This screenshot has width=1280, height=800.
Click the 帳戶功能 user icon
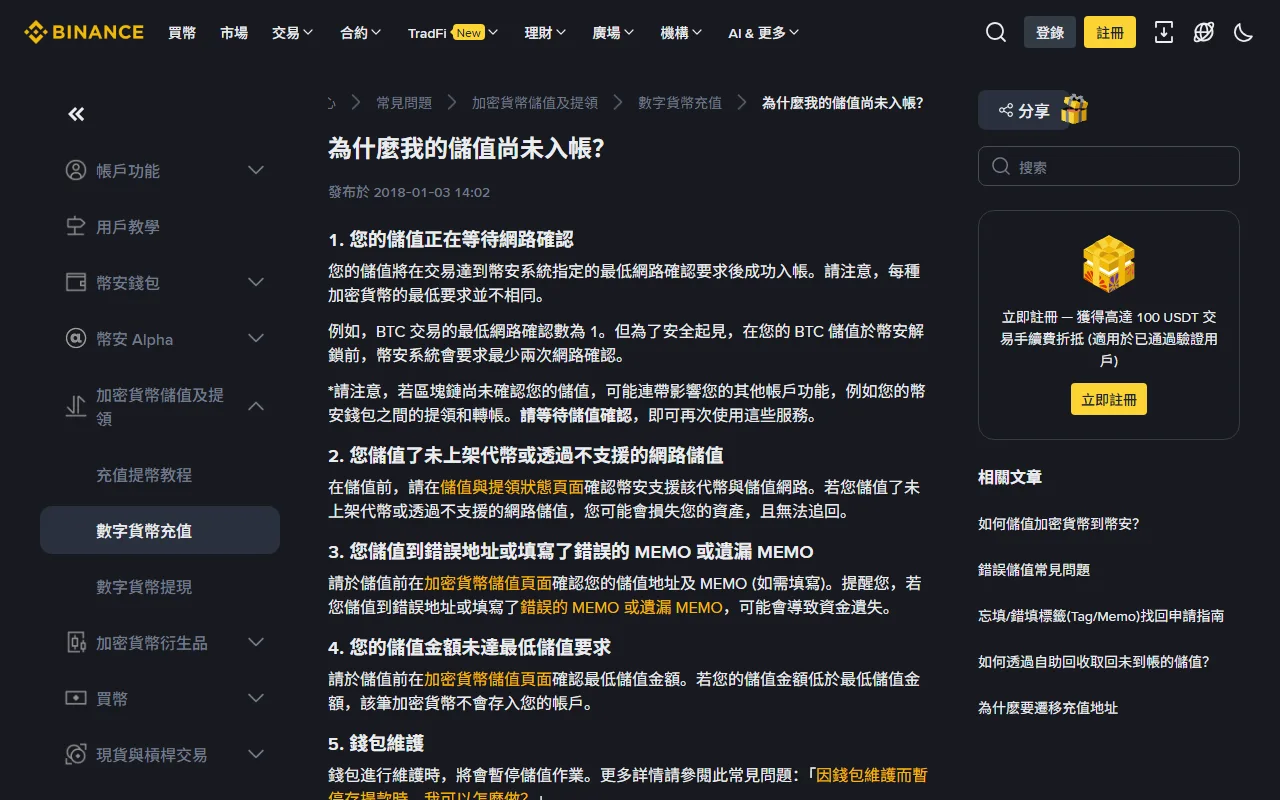point(76,170)
